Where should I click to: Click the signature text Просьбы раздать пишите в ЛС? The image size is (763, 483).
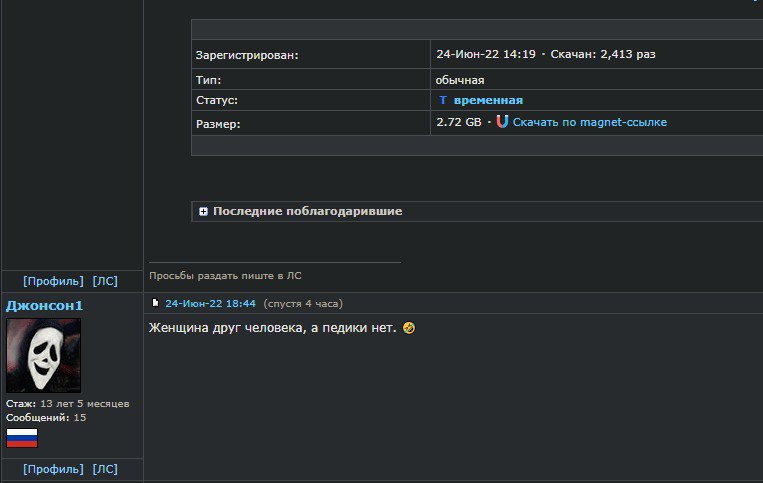225,275
